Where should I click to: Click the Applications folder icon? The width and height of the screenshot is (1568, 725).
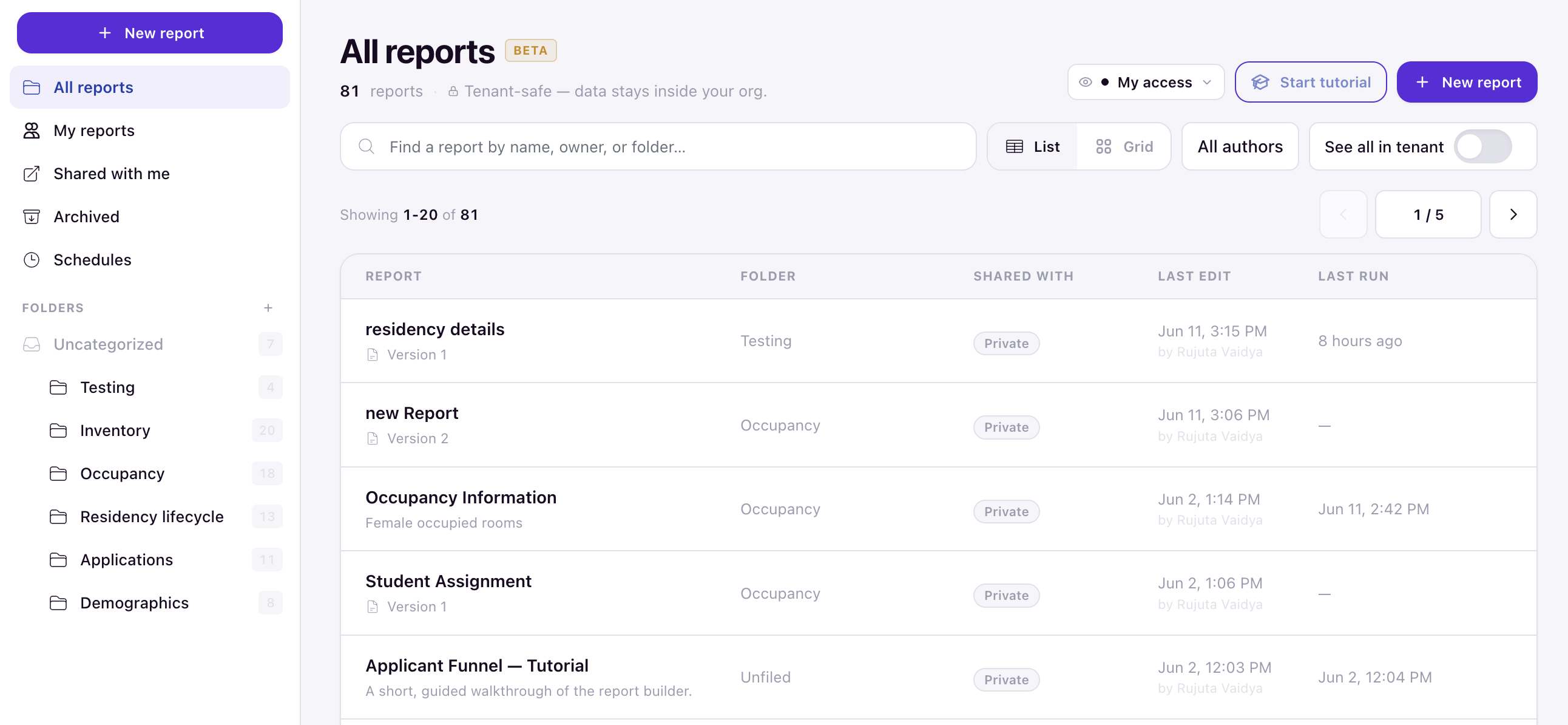(x=58, y=559)
